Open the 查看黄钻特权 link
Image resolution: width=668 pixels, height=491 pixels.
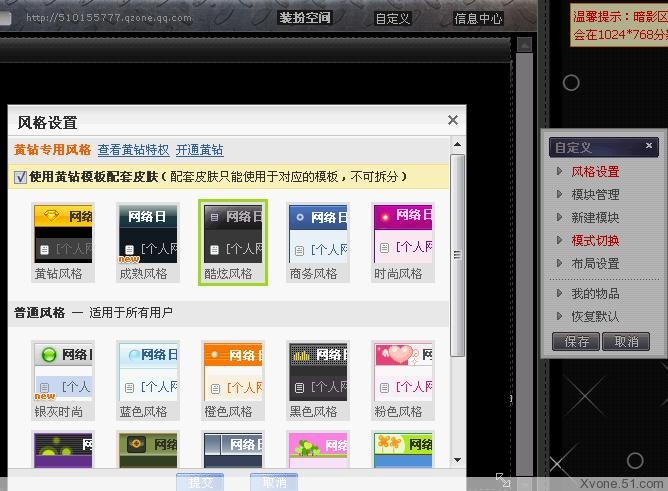pyautogui.click(x=133, y=150)
